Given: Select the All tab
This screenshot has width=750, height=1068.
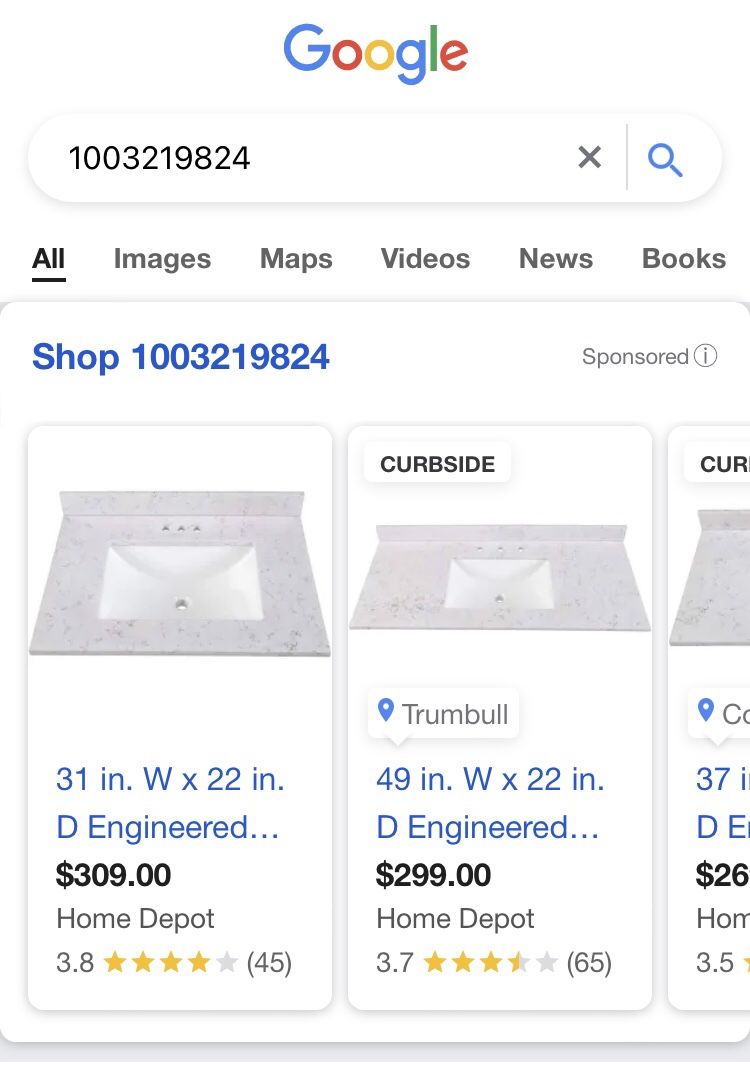Looking at the screenshot, I should tap(48, 259).
